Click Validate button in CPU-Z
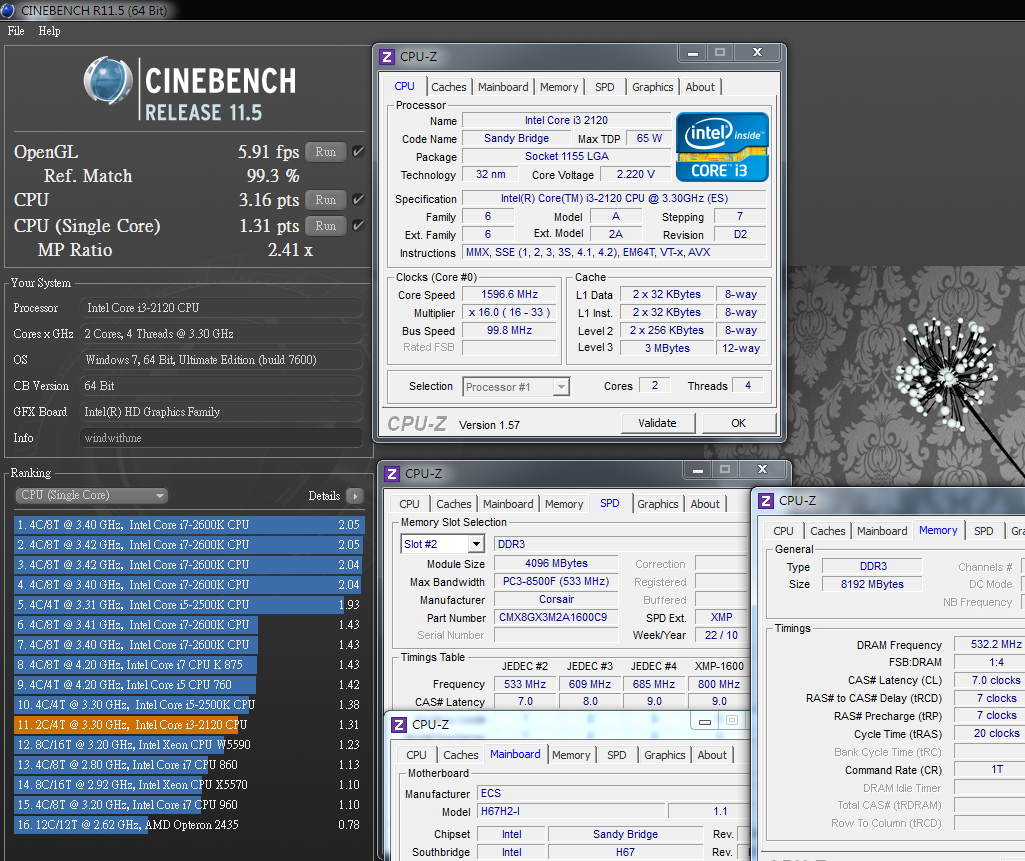Viewport: 1025px width, 861px height. point(658,423)
